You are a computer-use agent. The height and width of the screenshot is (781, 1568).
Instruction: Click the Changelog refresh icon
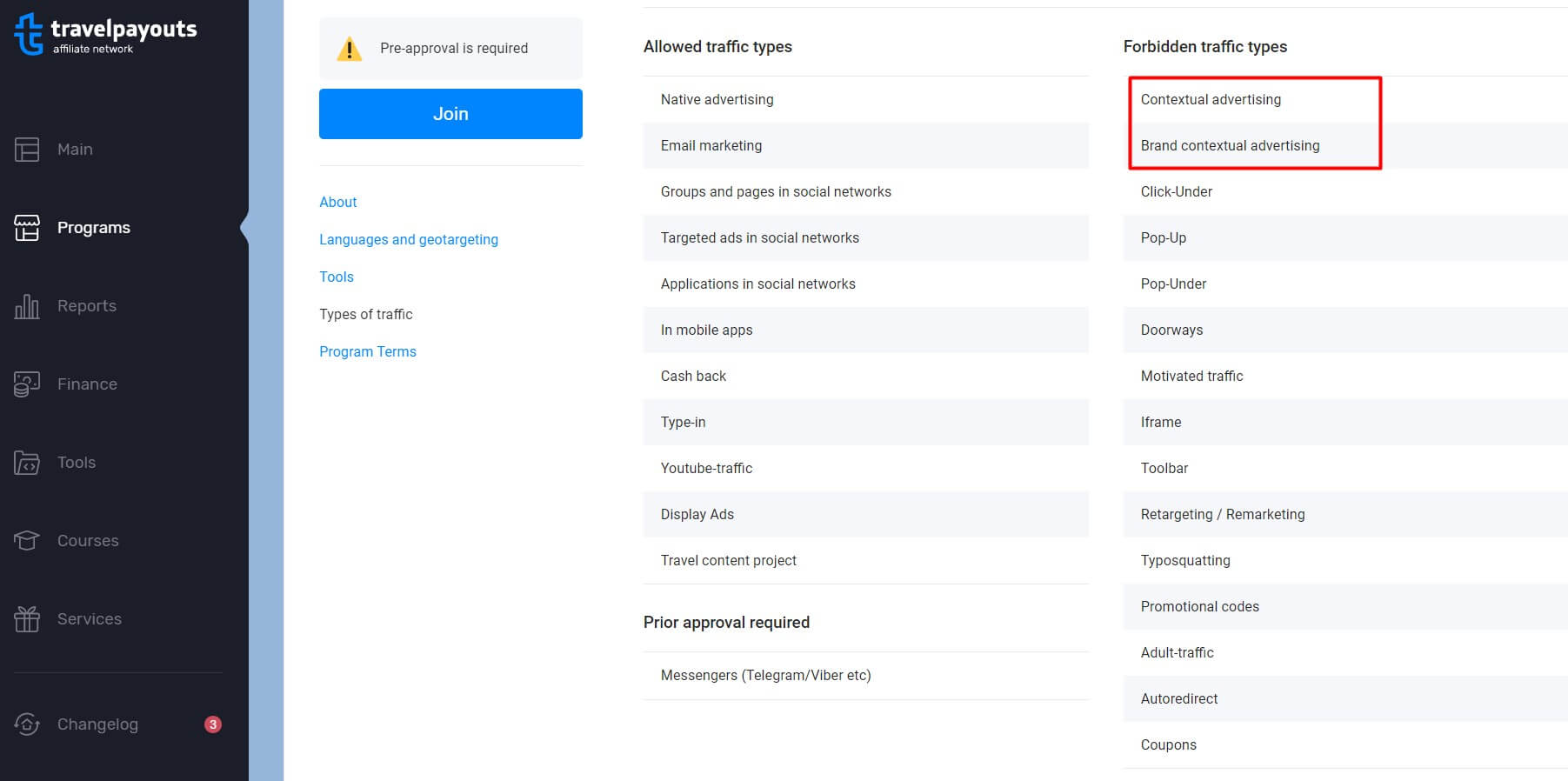tap(27, 724)
